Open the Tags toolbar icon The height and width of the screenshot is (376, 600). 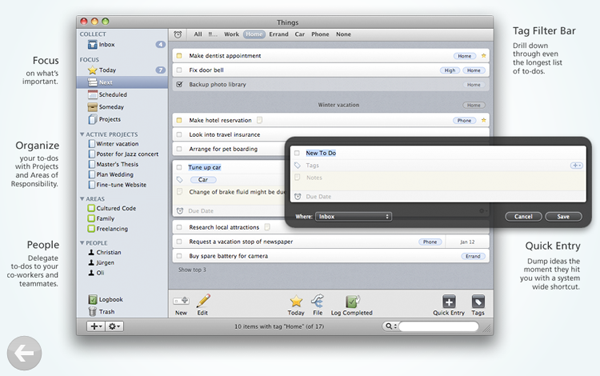(x=478, y=301)
